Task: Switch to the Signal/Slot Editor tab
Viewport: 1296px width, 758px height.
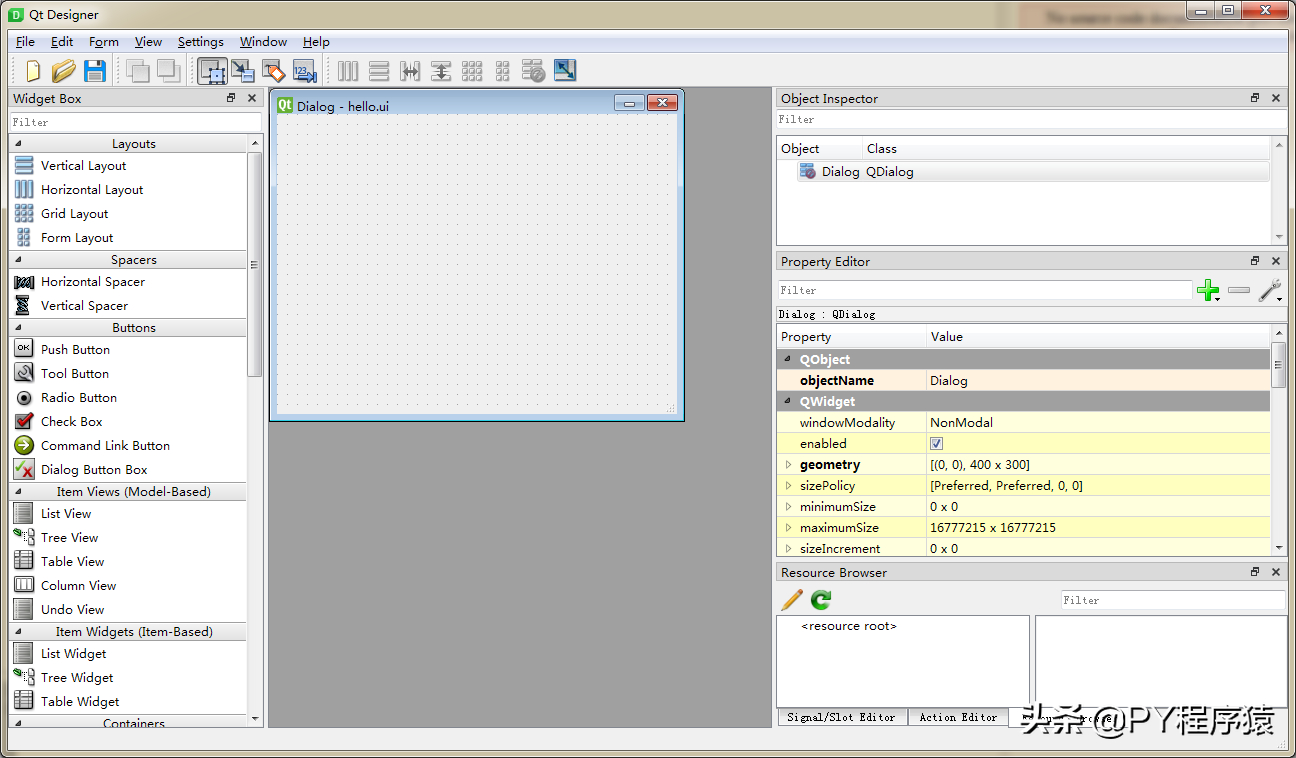Action: pyautogui.click(x=841, y=717)
